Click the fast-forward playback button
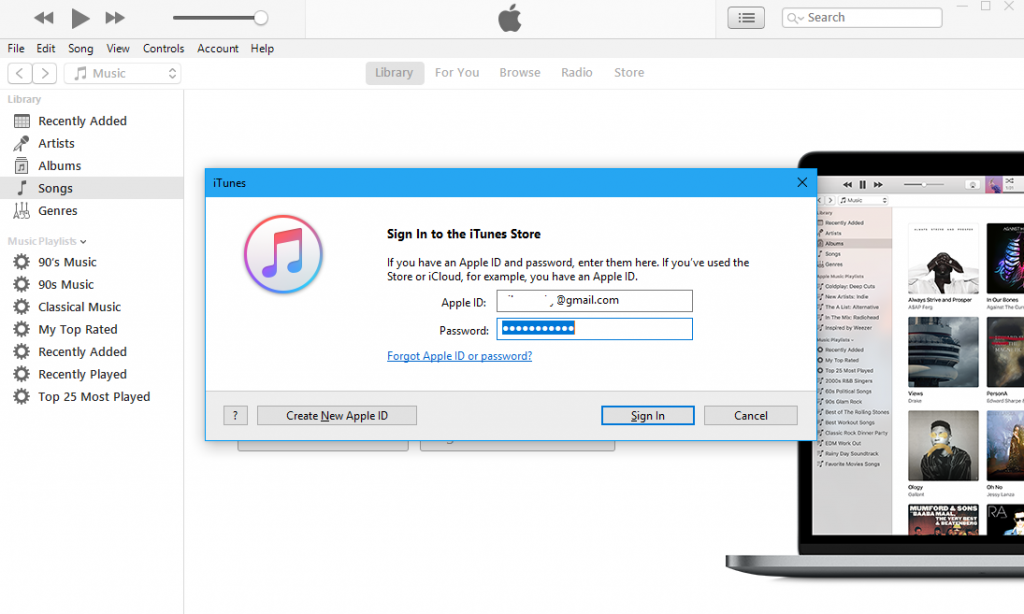Screen dimensions: 1024x614 coord(115,18)
